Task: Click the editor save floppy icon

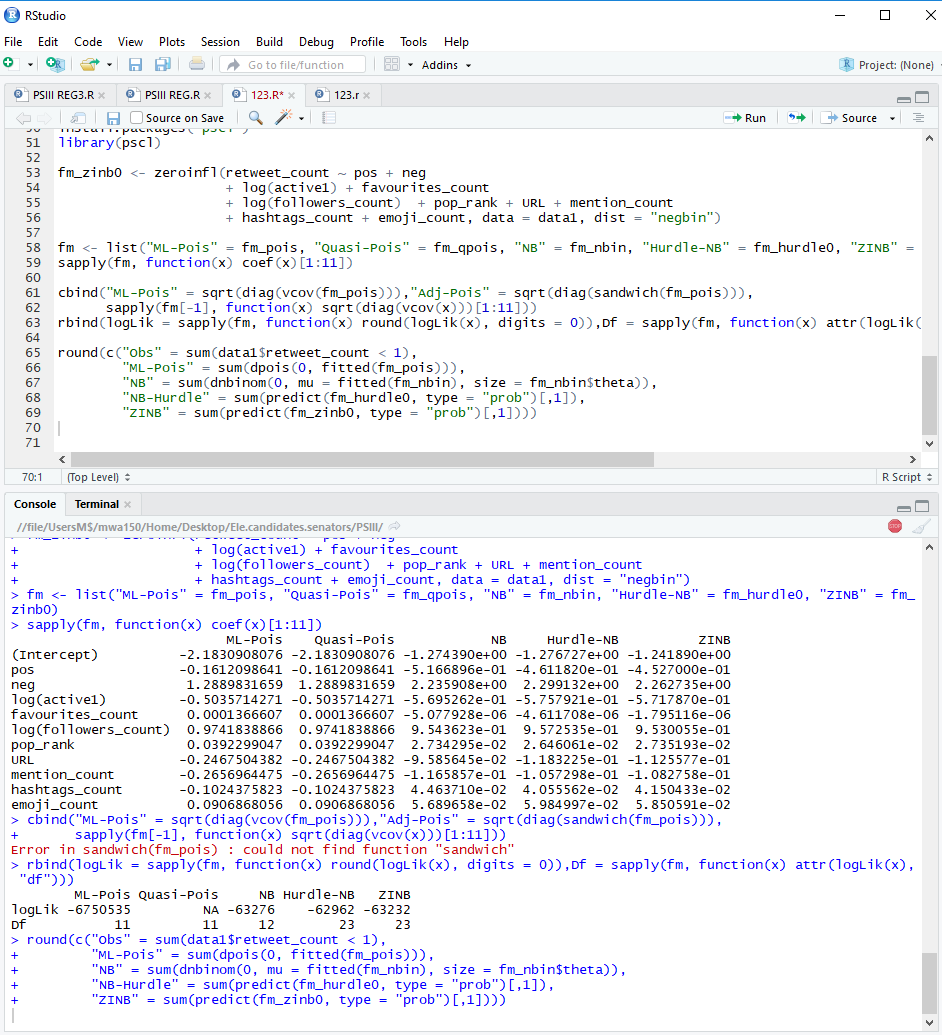Action: click(114, 118)
